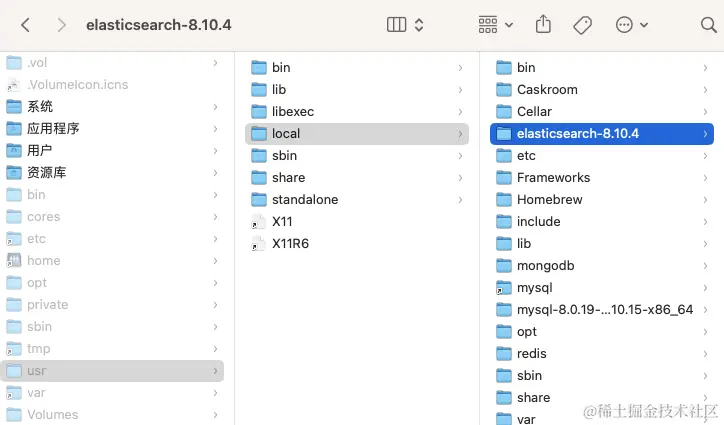Open the mysql alias item
The image size is (724, 425).
(534, 288)
